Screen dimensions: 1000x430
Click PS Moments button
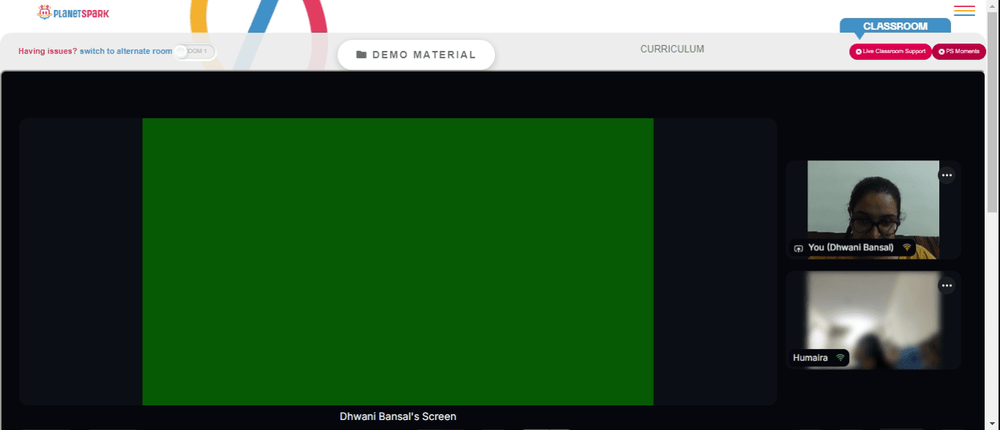[959, 52]
